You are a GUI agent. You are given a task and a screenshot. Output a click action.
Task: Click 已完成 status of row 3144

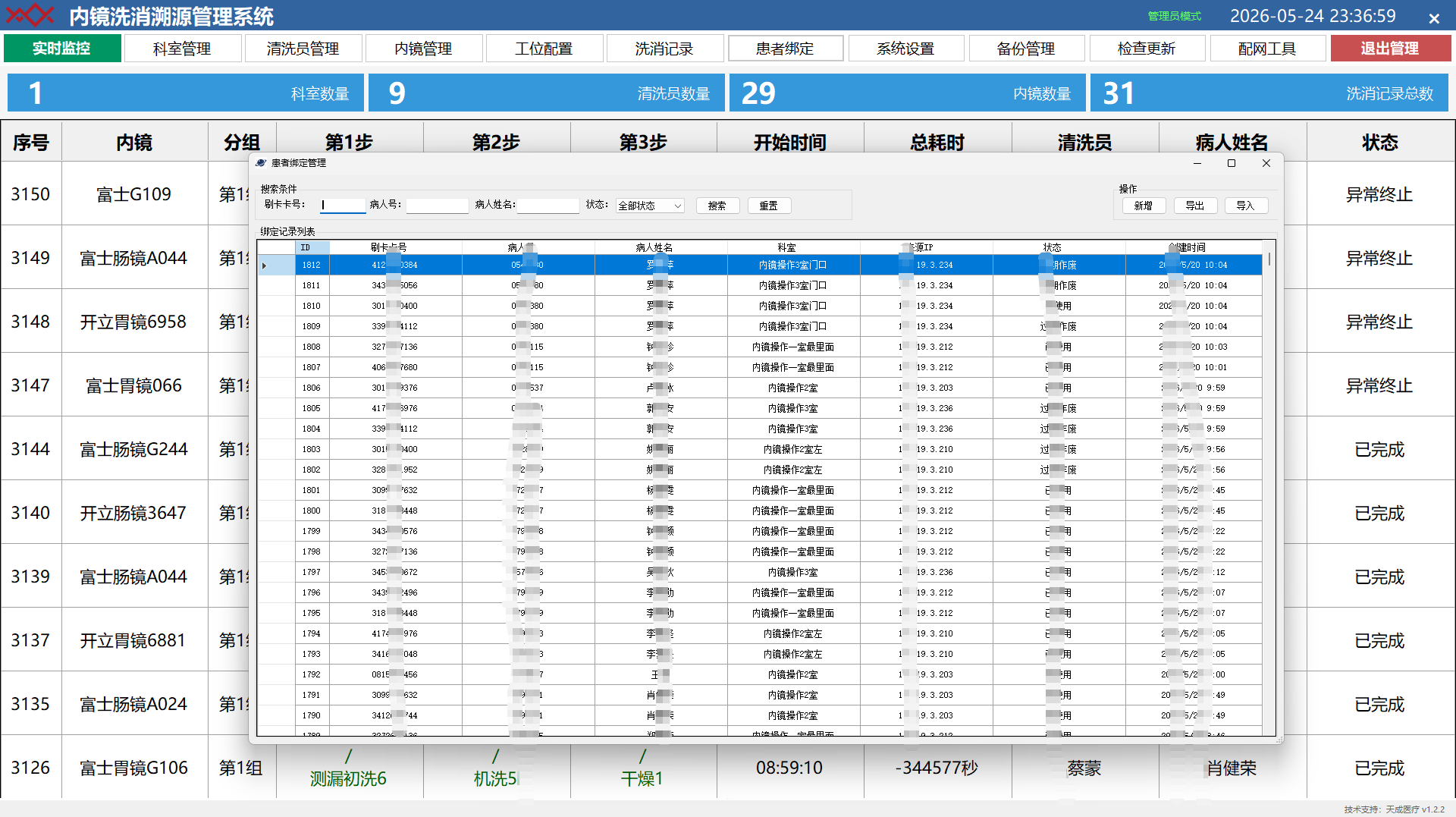pyautogui.click(x=1379, y=449)
